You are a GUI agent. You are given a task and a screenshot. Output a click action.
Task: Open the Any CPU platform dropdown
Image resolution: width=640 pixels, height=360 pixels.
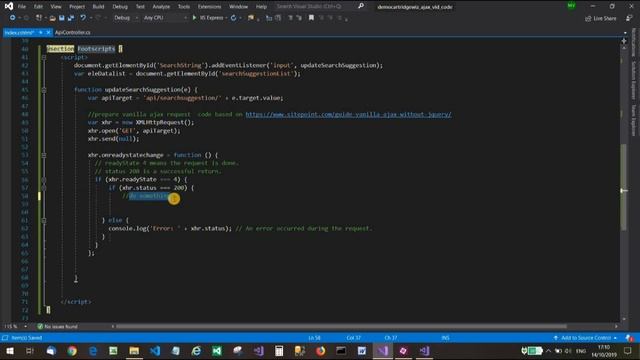pos(165,18)
